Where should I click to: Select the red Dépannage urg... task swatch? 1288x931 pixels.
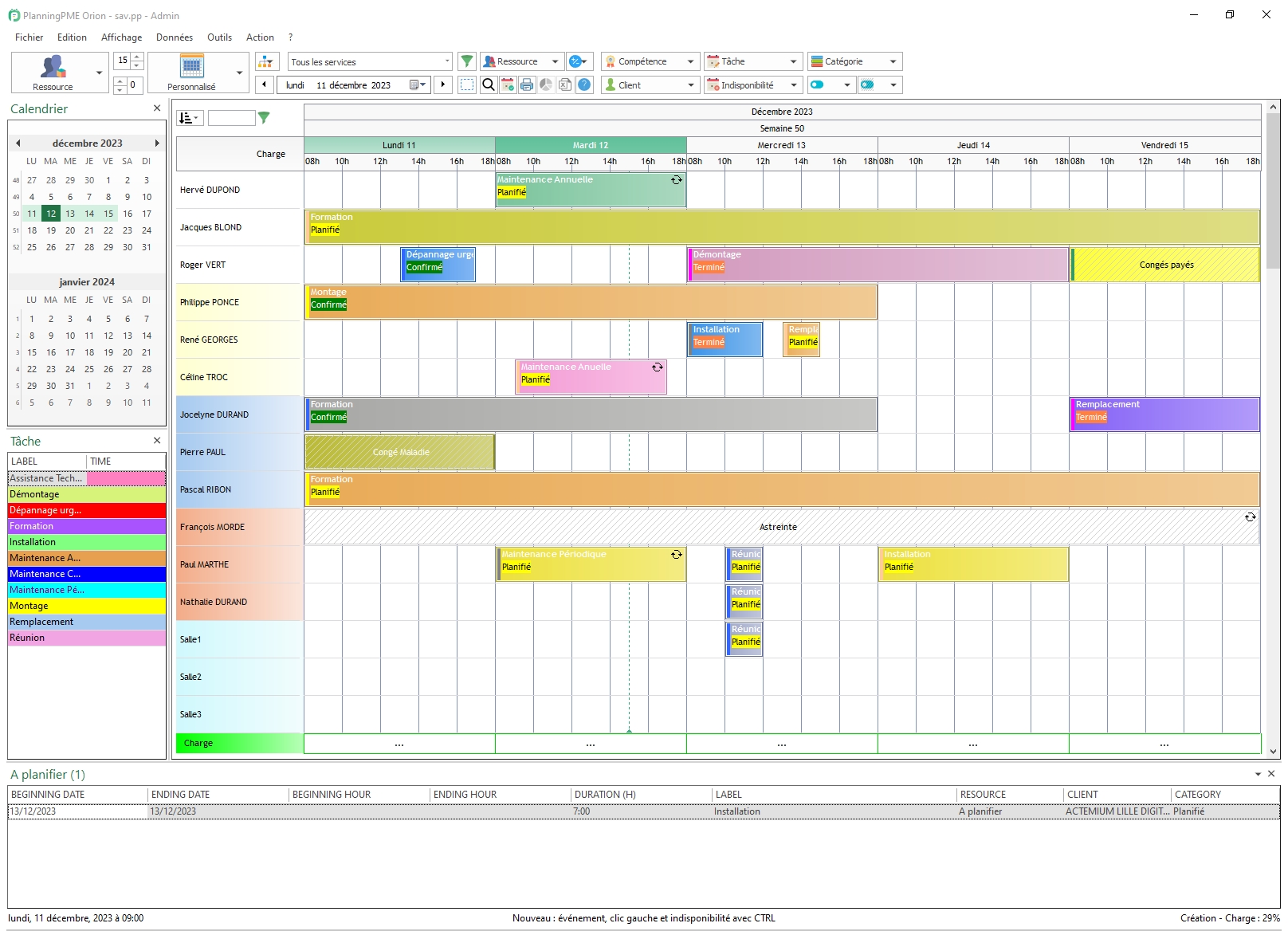tap(87, 510)
